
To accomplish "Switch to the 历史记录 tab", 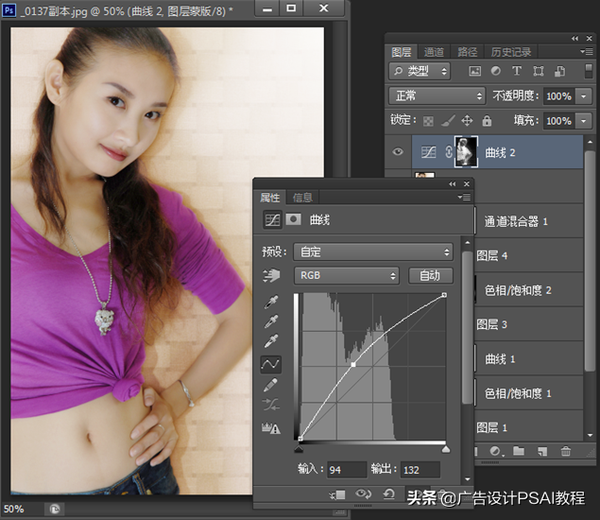I will [509, 52].
